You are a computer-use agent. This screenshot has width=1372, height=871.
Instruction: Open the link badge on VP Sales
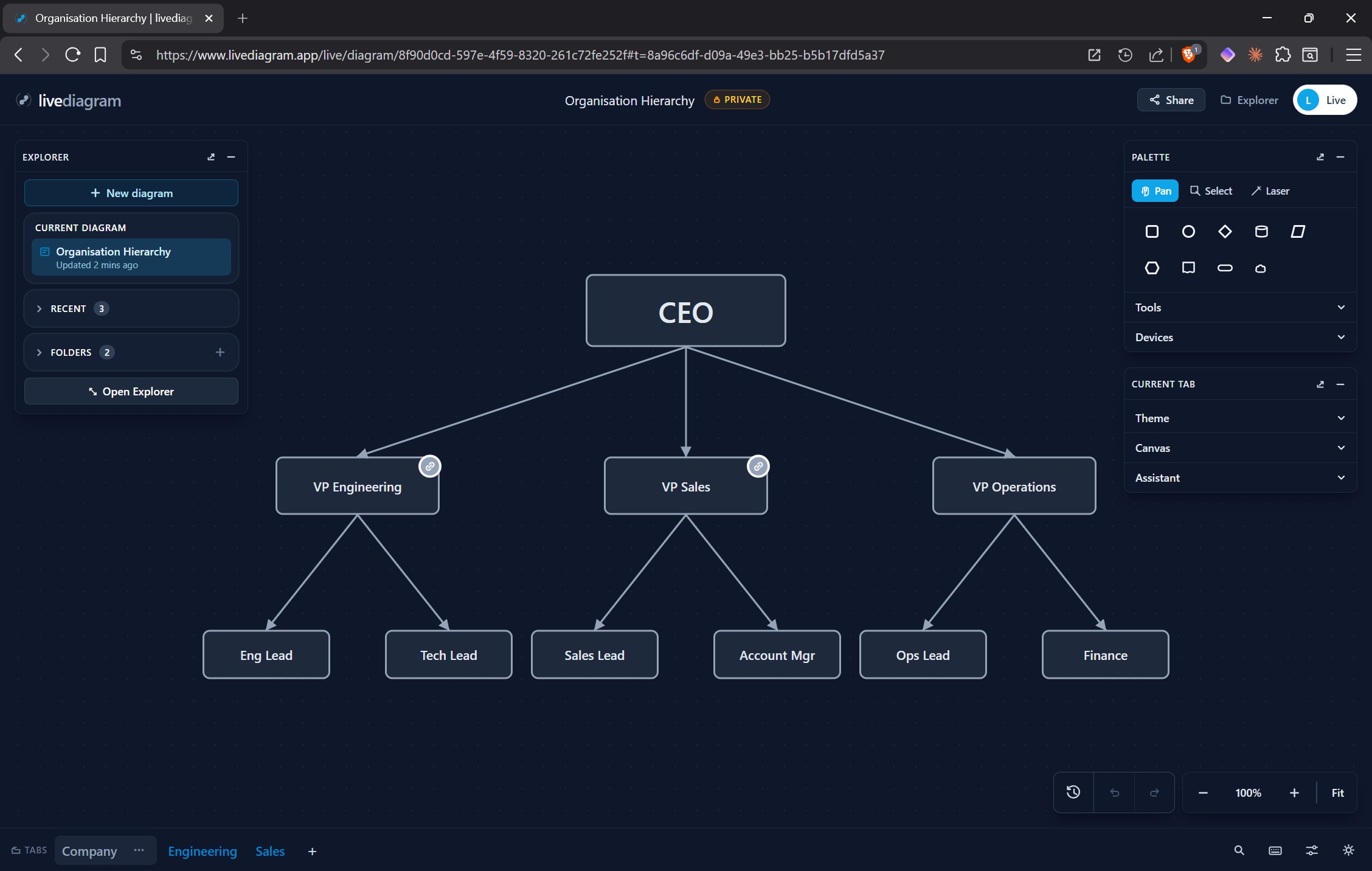[x=758, y=467]
